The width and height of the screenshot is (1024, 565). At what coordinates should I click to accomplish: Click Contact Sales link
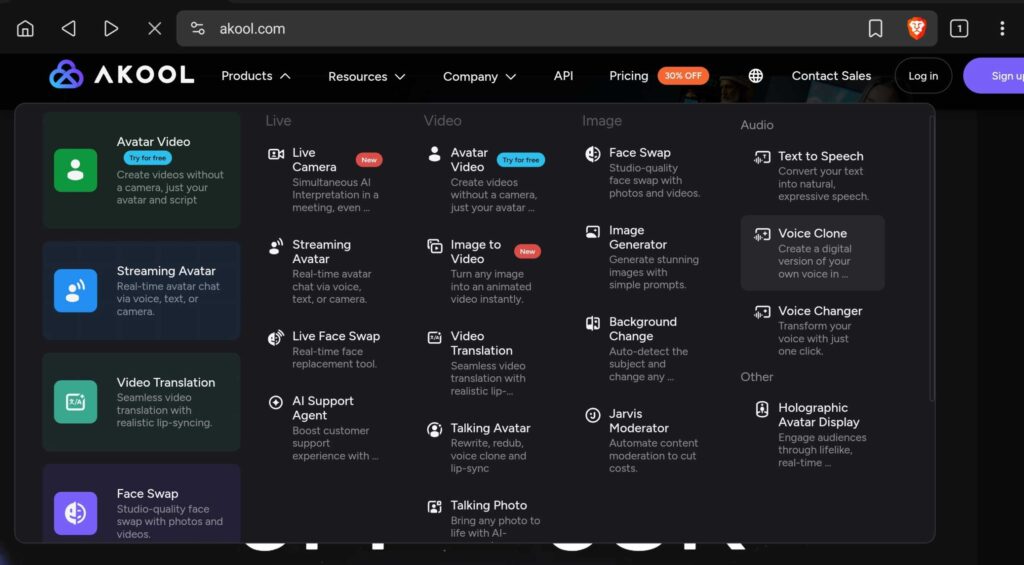coord(831,76)
